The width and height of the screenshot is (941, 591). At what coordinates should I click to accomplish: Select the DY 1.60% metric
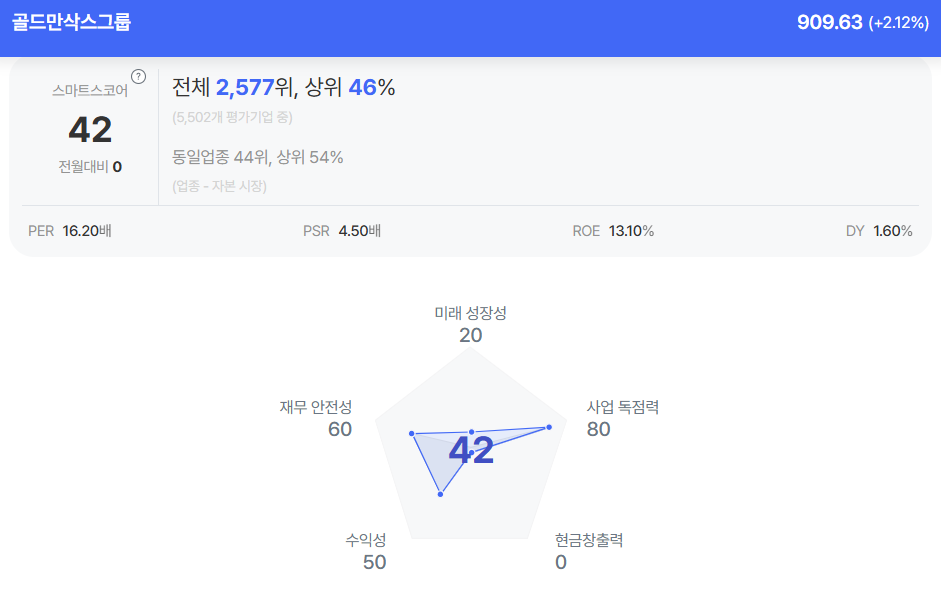pyautogui.click(x=879, y=231)
